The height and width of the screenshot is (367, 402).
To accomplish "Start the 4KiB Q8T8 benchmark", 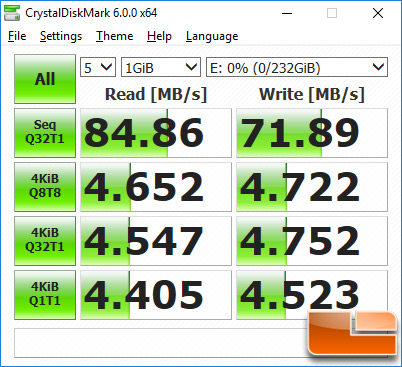I will pos(45,187).
